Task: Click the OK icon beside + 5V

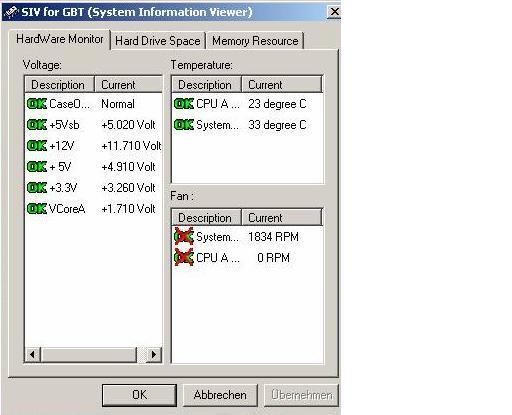Action: coord(37,167)
